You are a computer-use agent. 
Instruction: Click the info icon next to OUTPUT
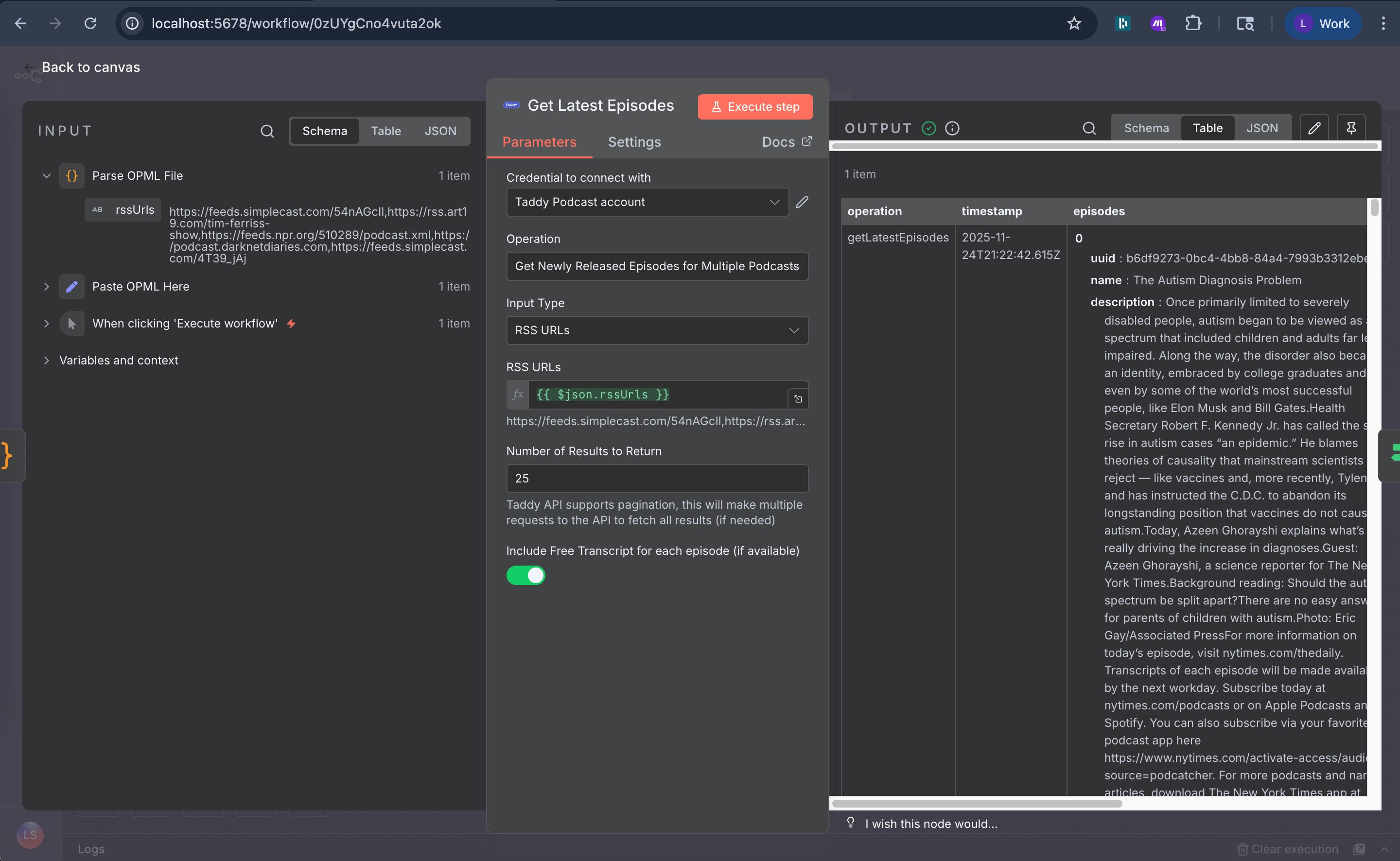952,128
